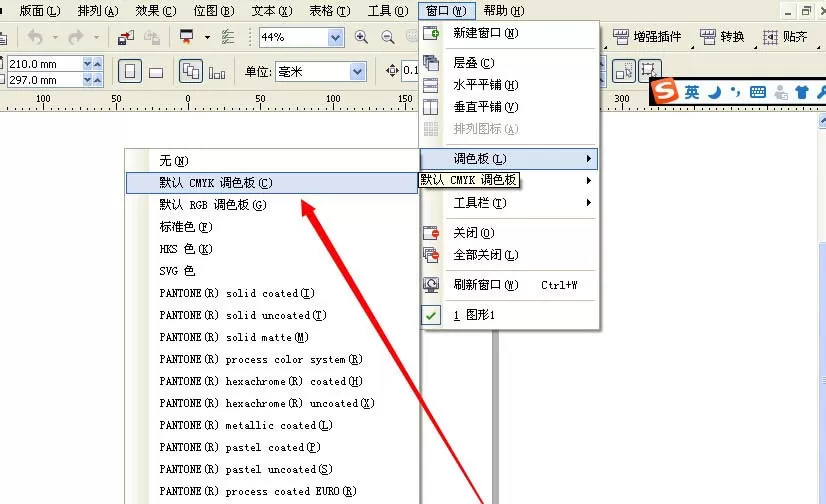Image resolution: width=826 pixels, height=504 pixels.
Task: Select HKS 色 palette
Action: (x=272, y=249)
